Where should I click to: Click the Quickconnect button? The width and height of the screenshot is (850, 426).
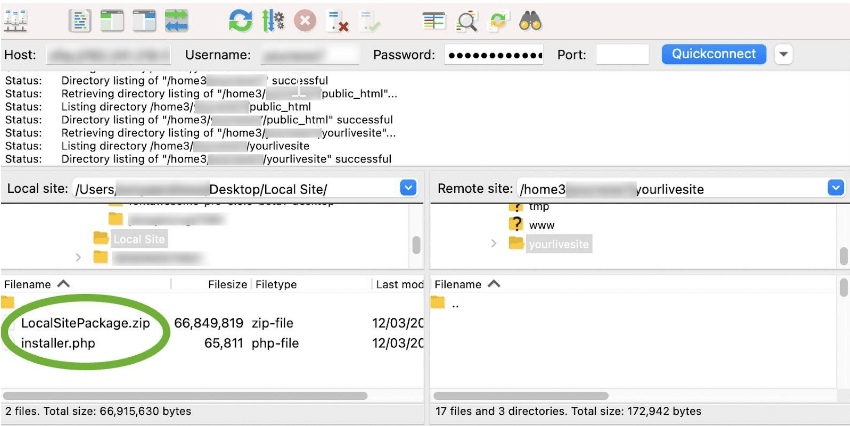pos(713,54)
